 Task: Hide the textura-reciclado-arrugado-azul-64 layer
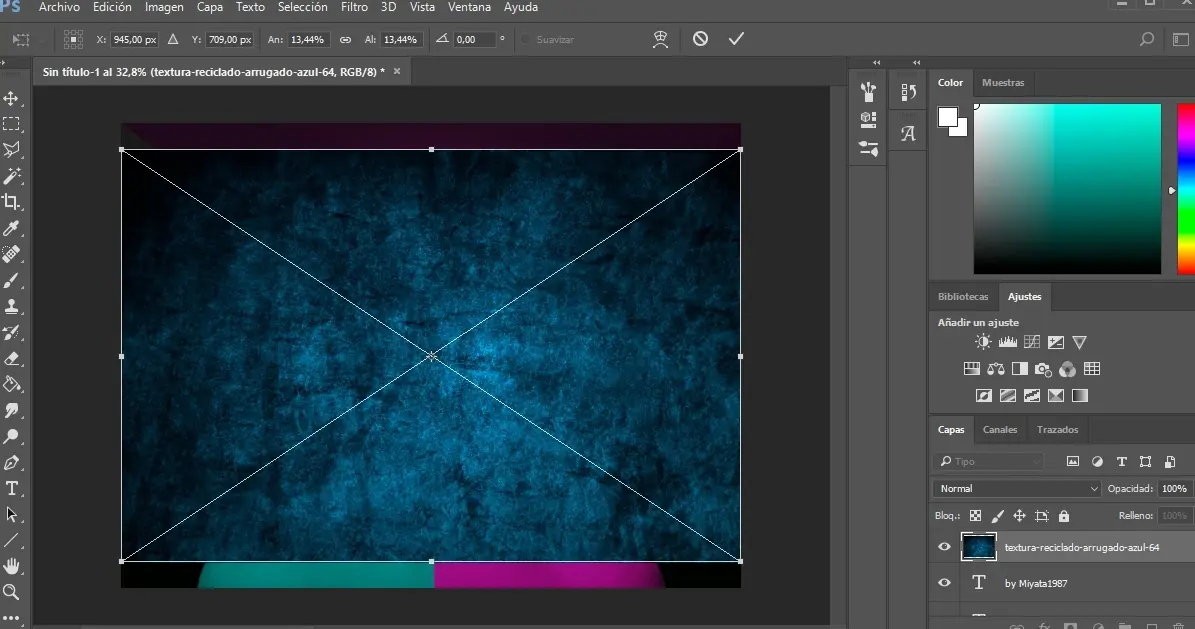pyautogui.click(x=944, y=547)
